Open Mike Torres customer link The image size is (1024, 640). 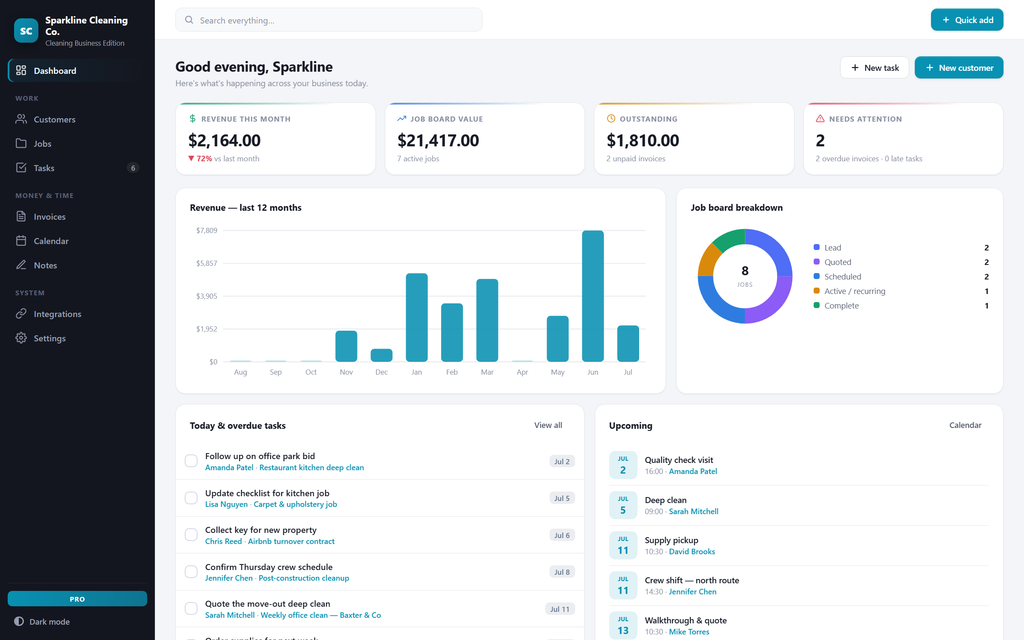coord(689,632)
